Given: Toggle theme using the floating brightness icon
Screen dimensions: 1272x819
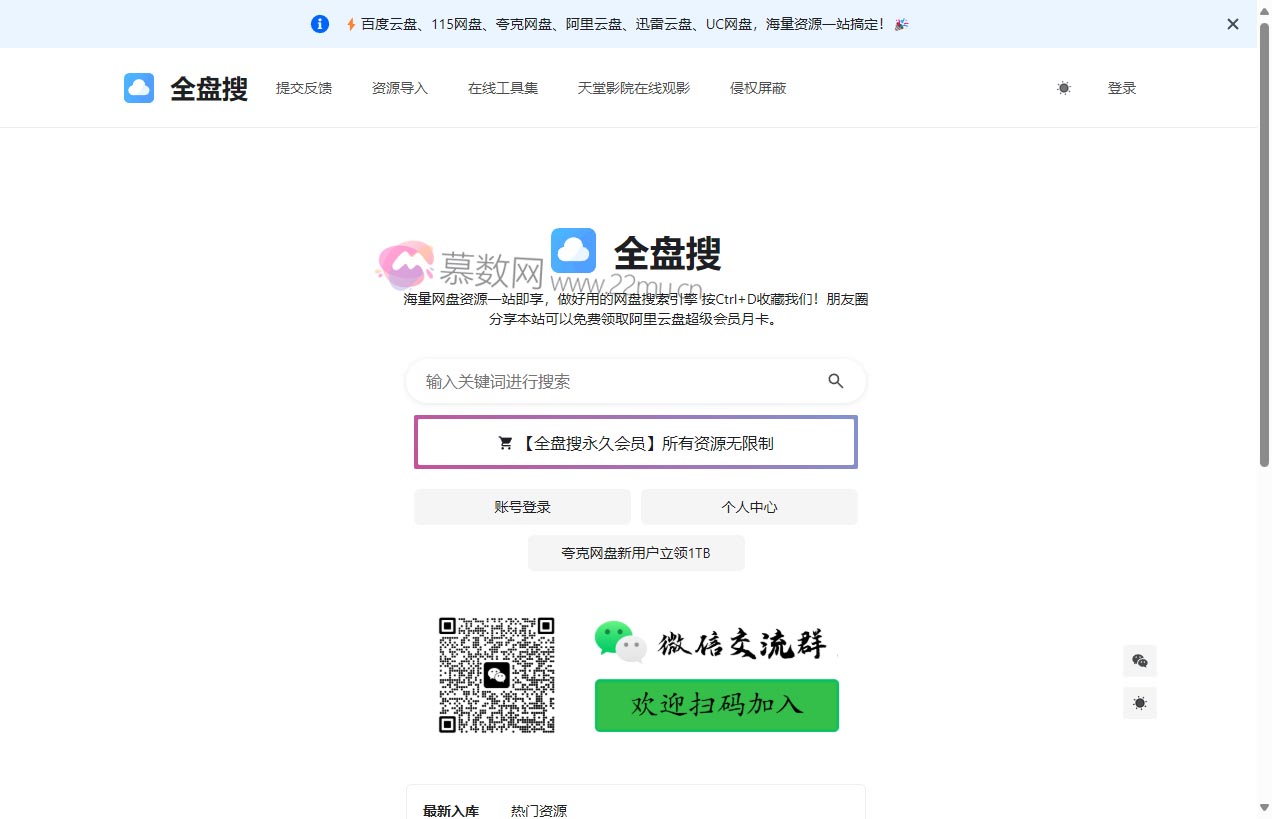Looking at the screenshot, I should click(1139, 703).
